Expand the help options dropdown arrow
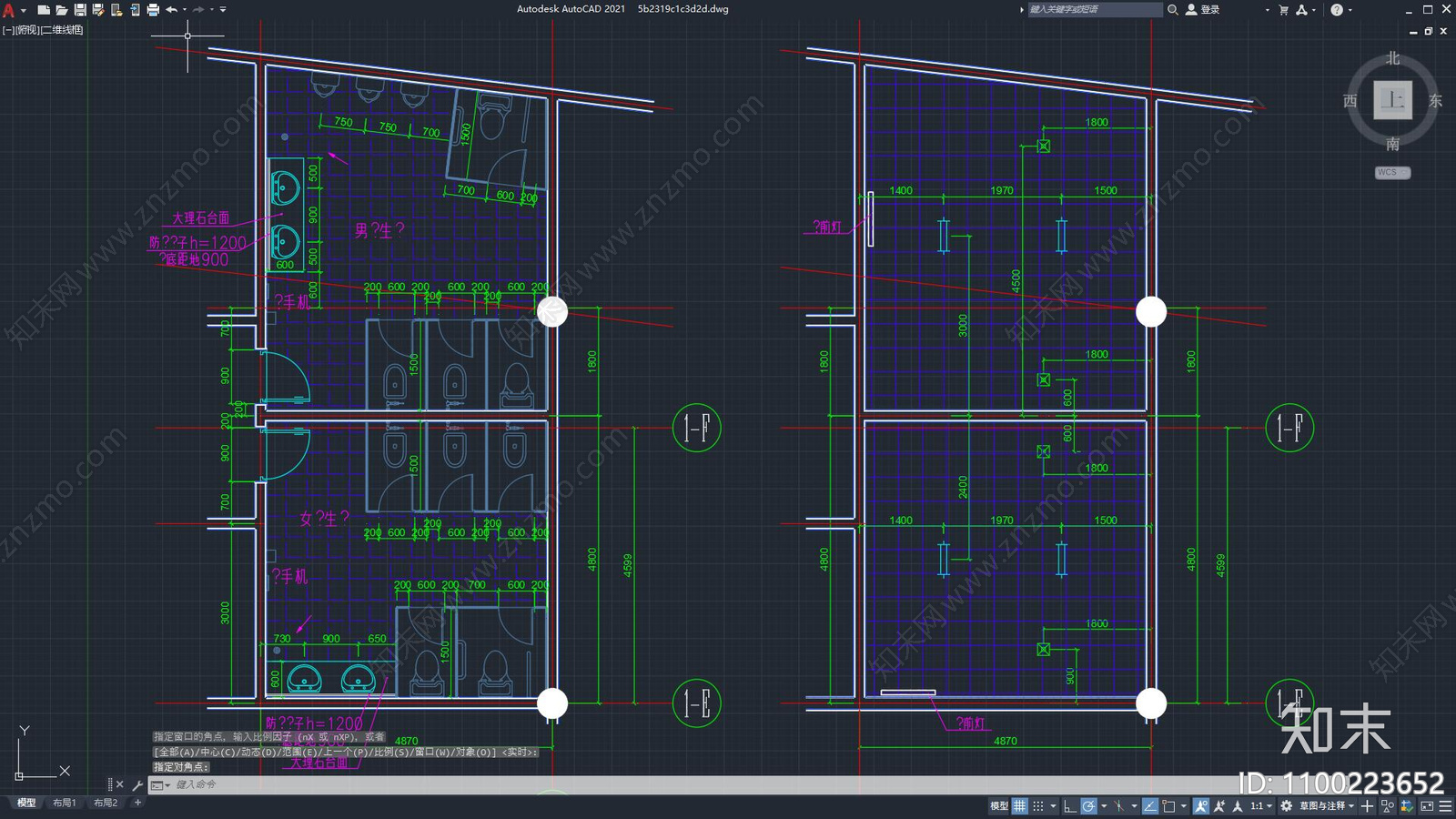Screen dimensions: 1456x819 [x=1350, y=10]
